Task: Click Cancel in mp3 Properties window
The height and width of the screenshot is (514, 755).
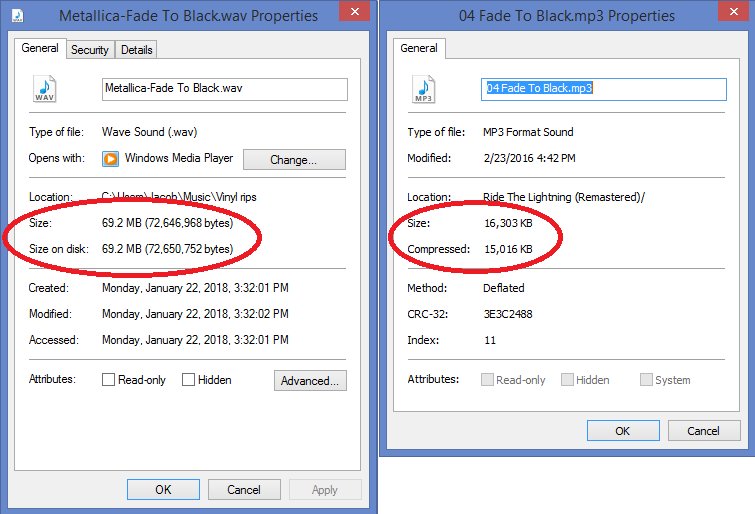Action: click(x=704, y=431)
